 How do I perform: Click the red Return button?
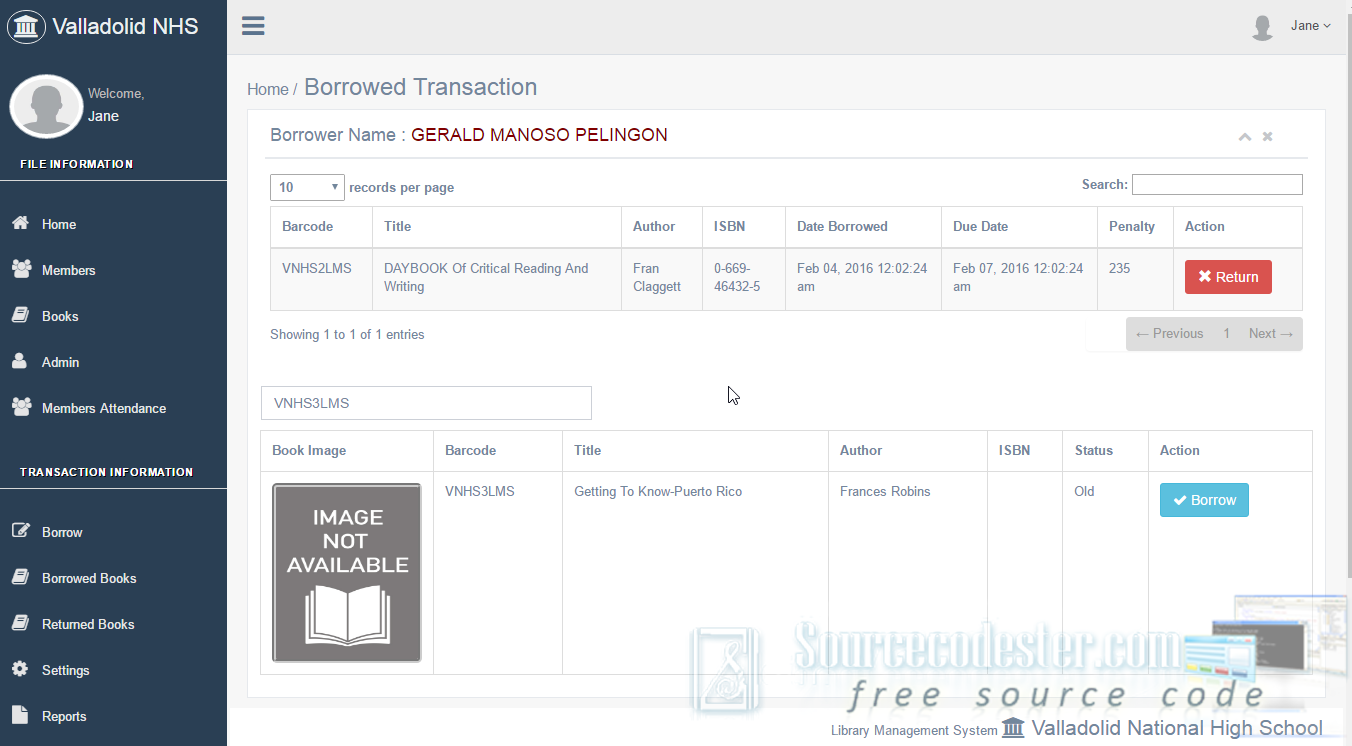[x=1228, y=276]
